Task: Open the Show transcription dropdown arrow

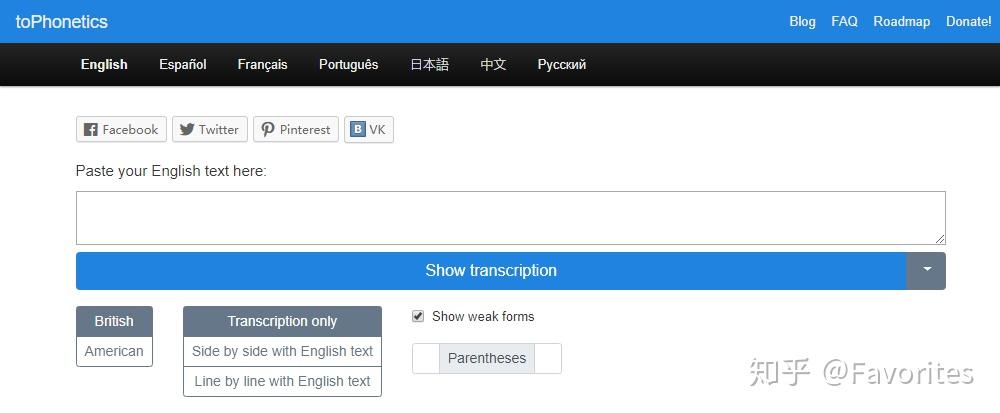Action: pyautogui.click(x=926, y=270)
